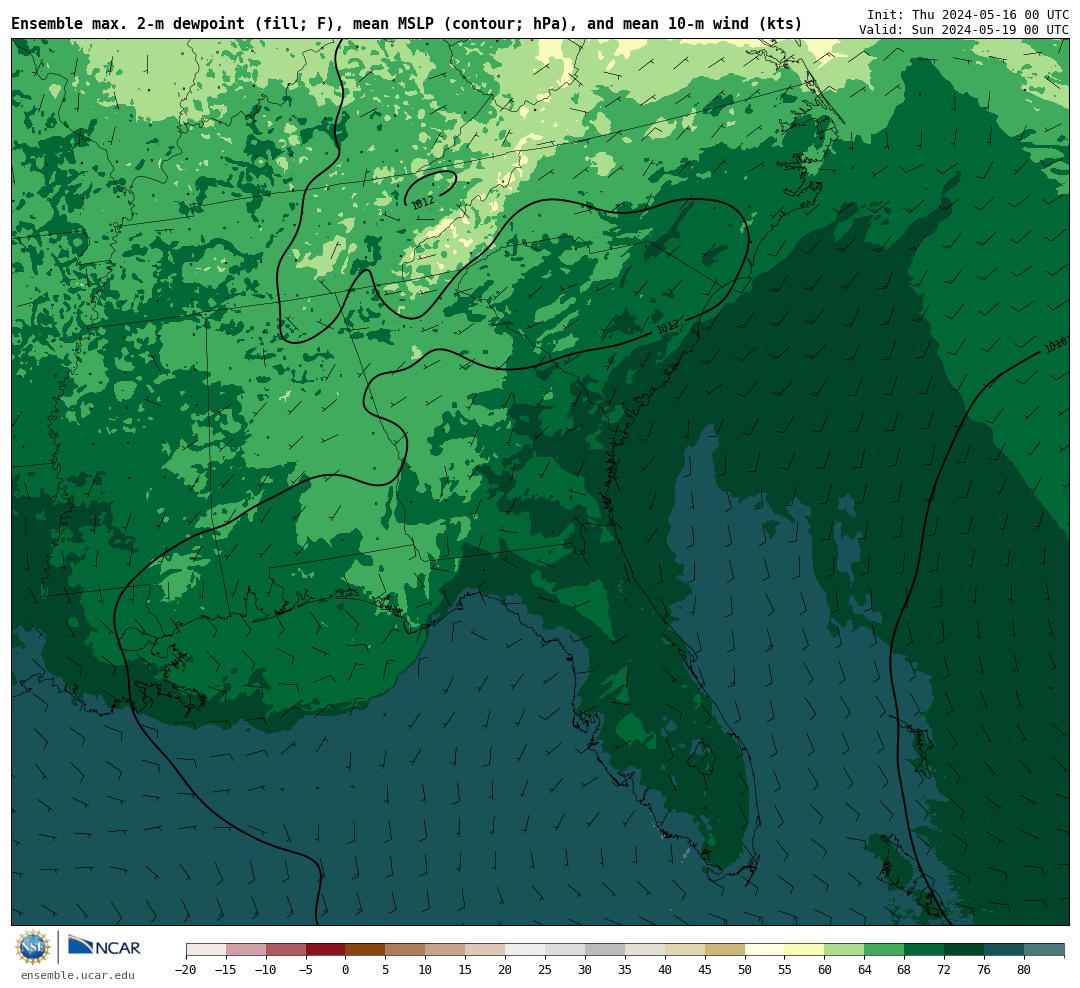Select the colorbar swatch between 35 and 40
This screenshot has width=1080, height=988.
645,949
